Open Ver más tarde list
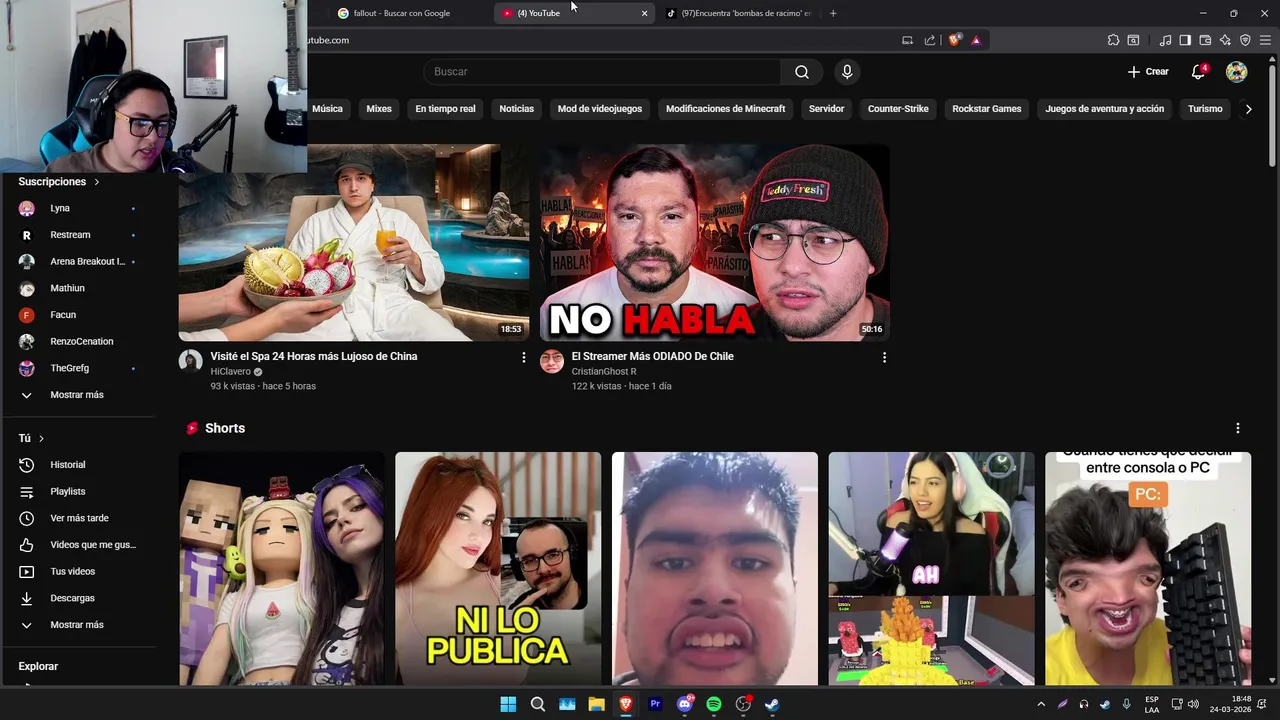The image size is (1280, 720). click(78, 518)
